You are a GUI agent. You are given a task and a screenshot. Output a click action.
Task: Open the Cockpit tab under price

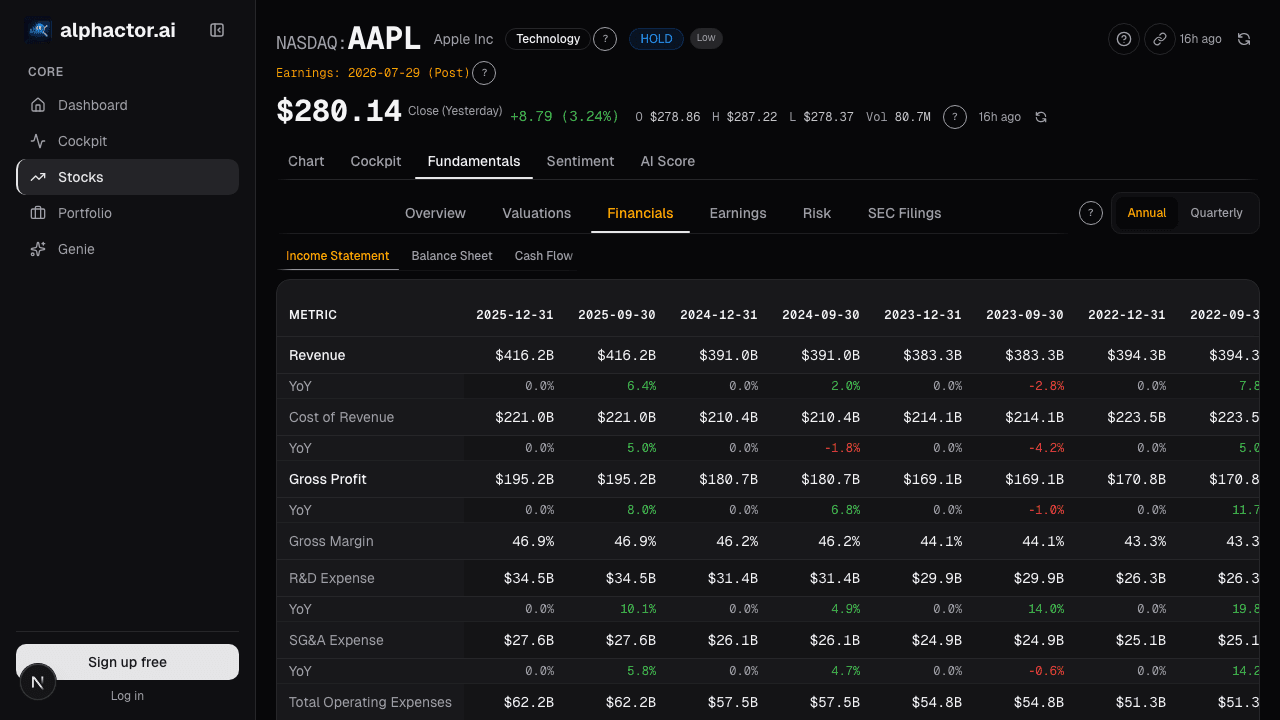pyautogui.click(x=376, y=161)
